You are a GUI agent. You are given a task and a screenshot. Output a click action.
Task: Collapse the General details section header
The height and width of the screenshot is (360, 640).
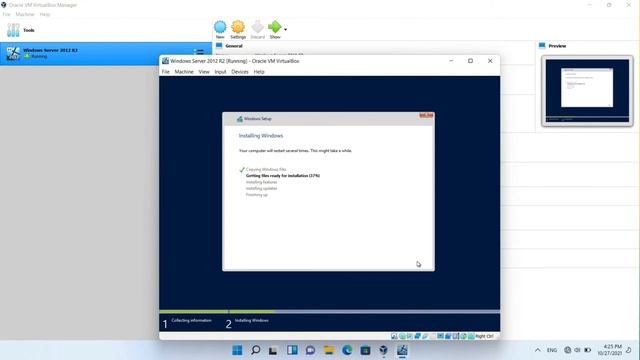pyautogui.click(x=234, y=46)
